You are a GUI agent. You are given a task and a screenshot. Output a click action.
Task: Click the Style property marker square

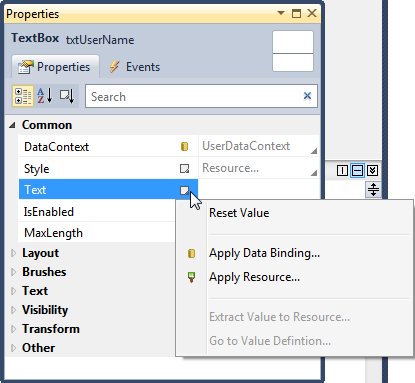(184, 168)
